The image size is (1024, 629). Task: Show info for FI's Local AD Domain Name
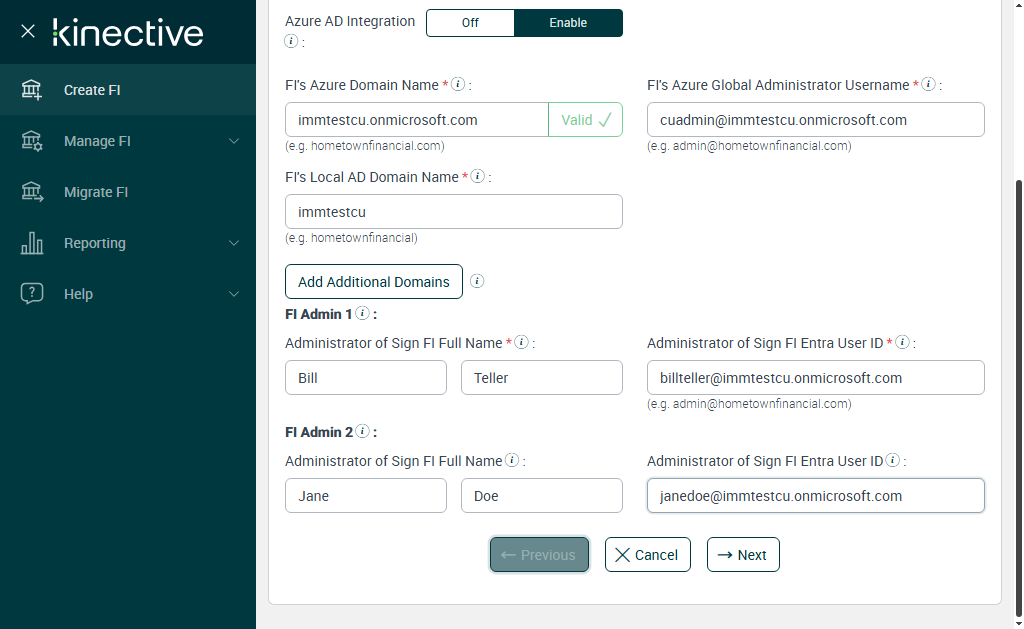478,176
